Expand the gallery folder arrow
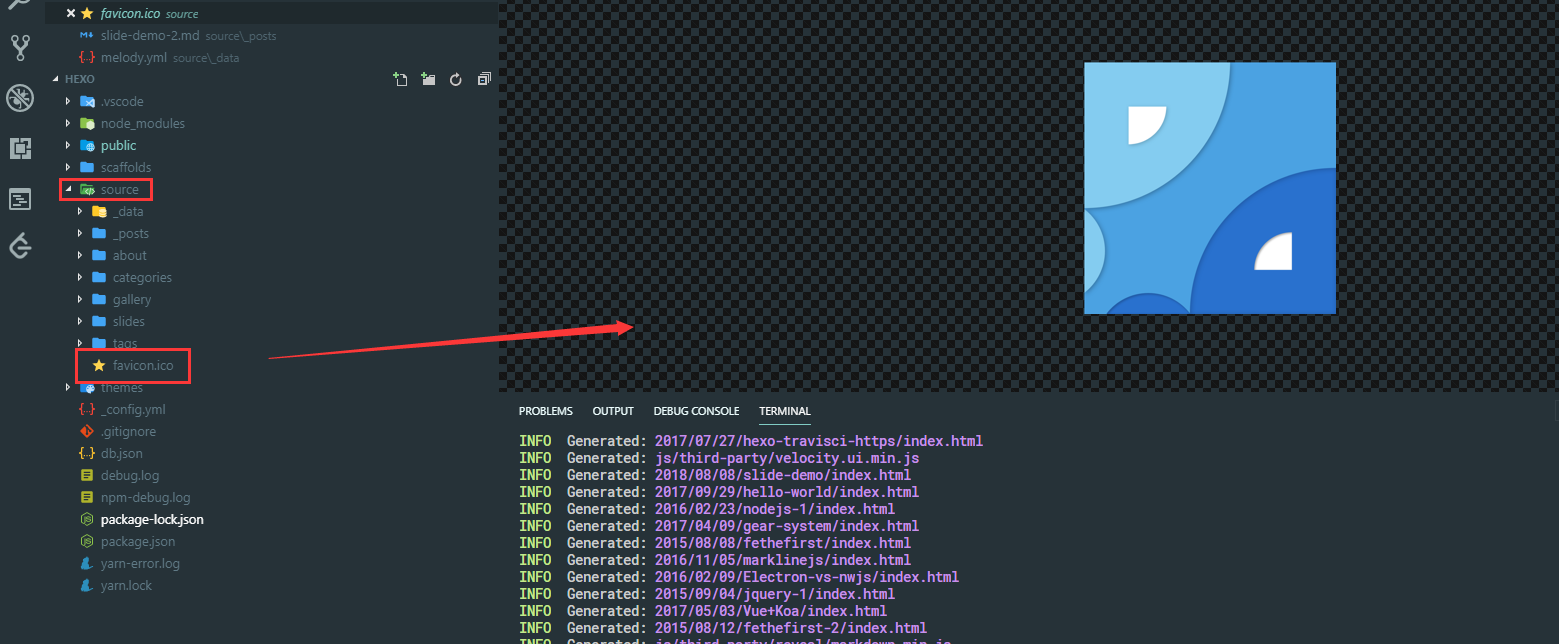 [80, 299]
